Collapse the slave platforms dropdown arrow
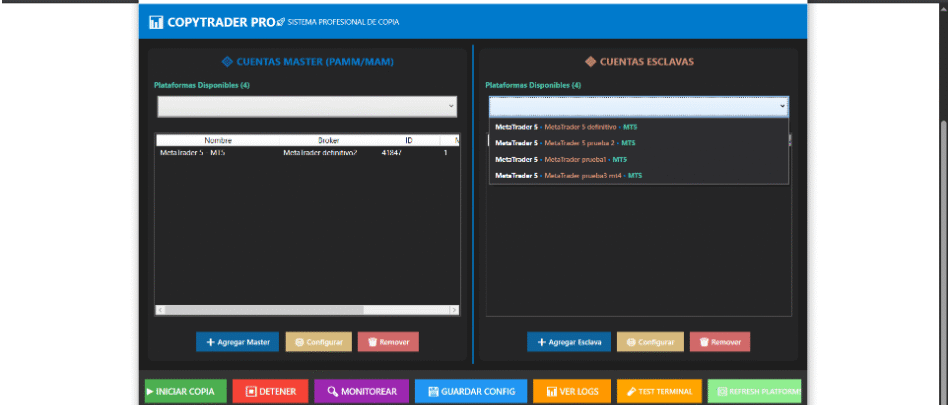The width and height of the screenshot is (950, 405). click(x=782, y=106)
